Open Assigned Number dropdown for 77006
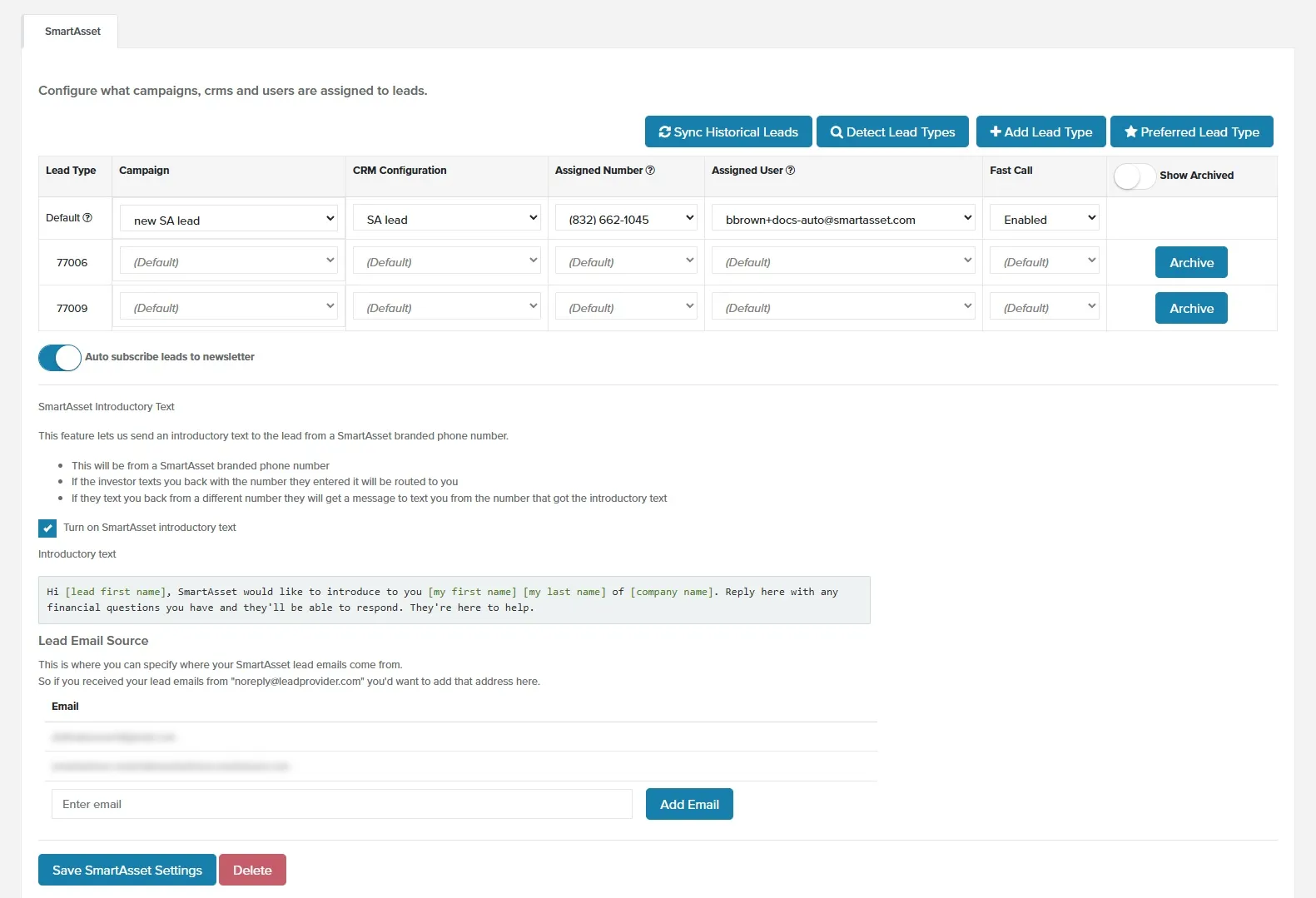This screenshot has width=1316, height=898. click(626, 261)
